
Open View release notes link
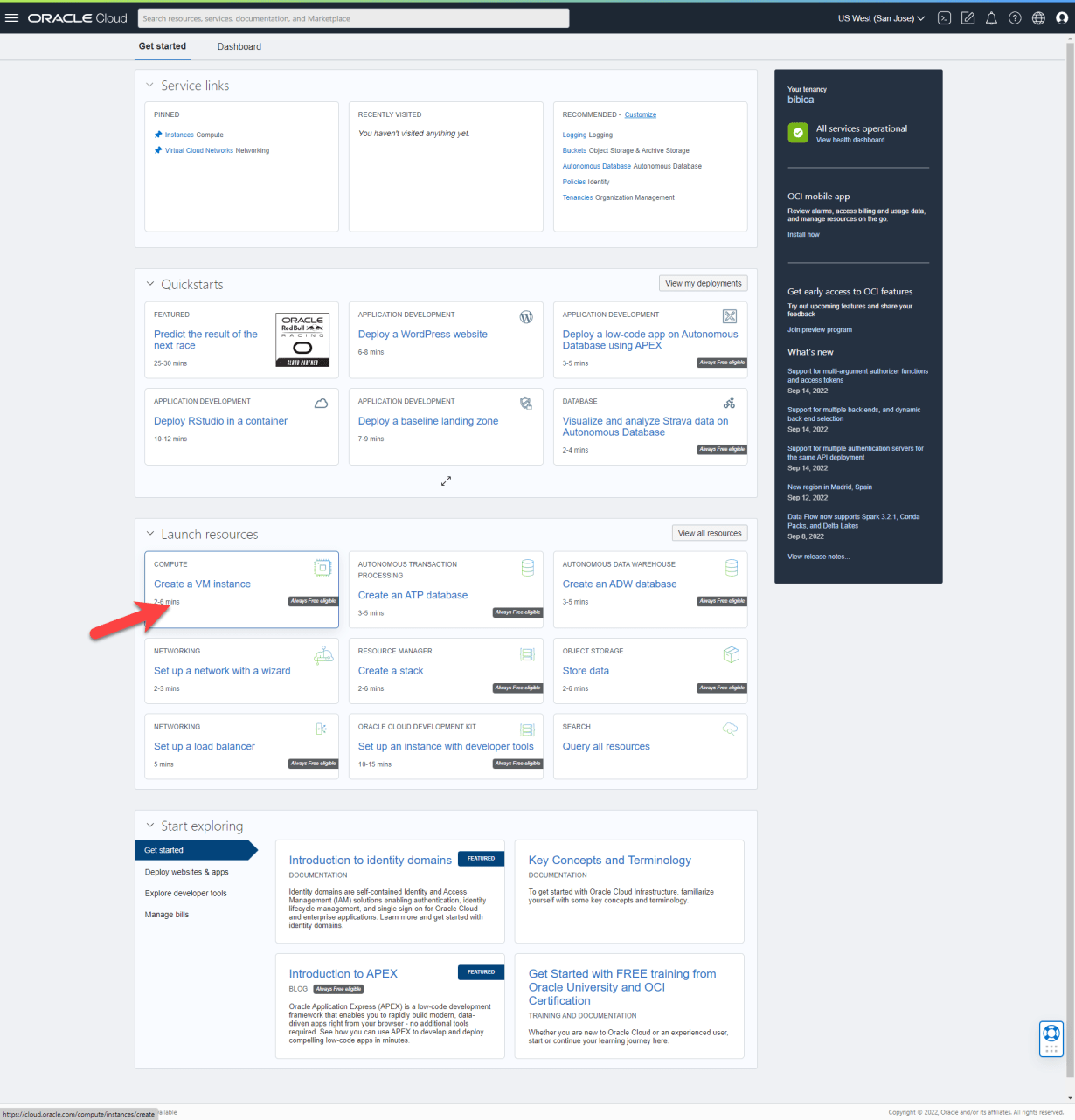tap(819, 557)
